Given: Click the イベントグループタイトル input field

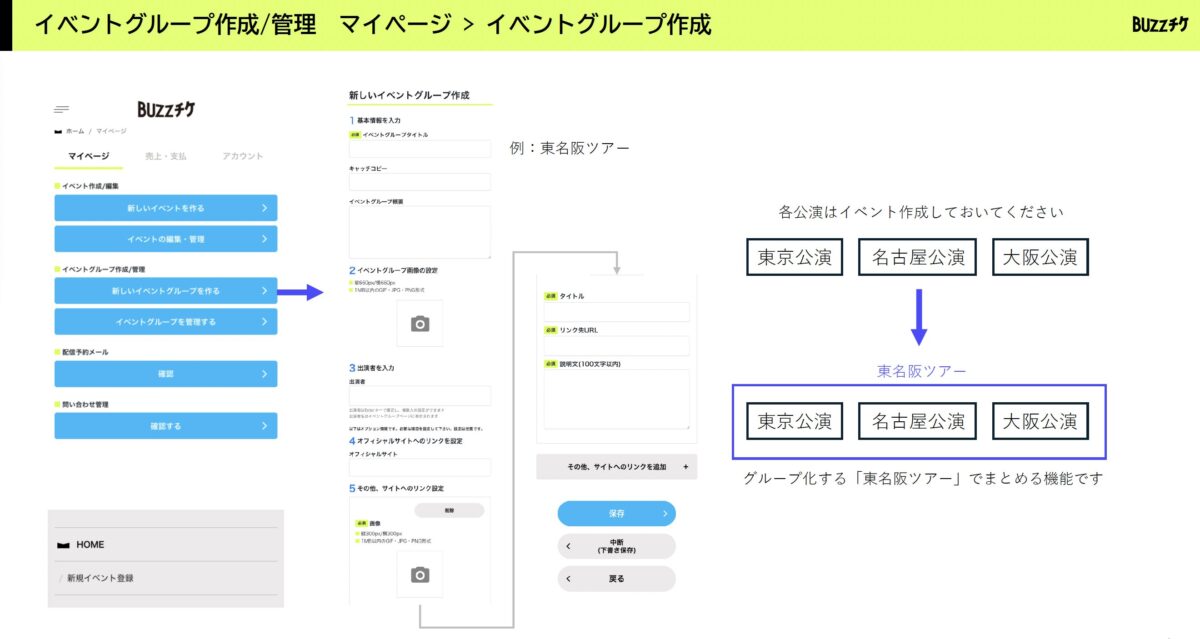Looking at the screenshot, I should click(x=420, y=149).
